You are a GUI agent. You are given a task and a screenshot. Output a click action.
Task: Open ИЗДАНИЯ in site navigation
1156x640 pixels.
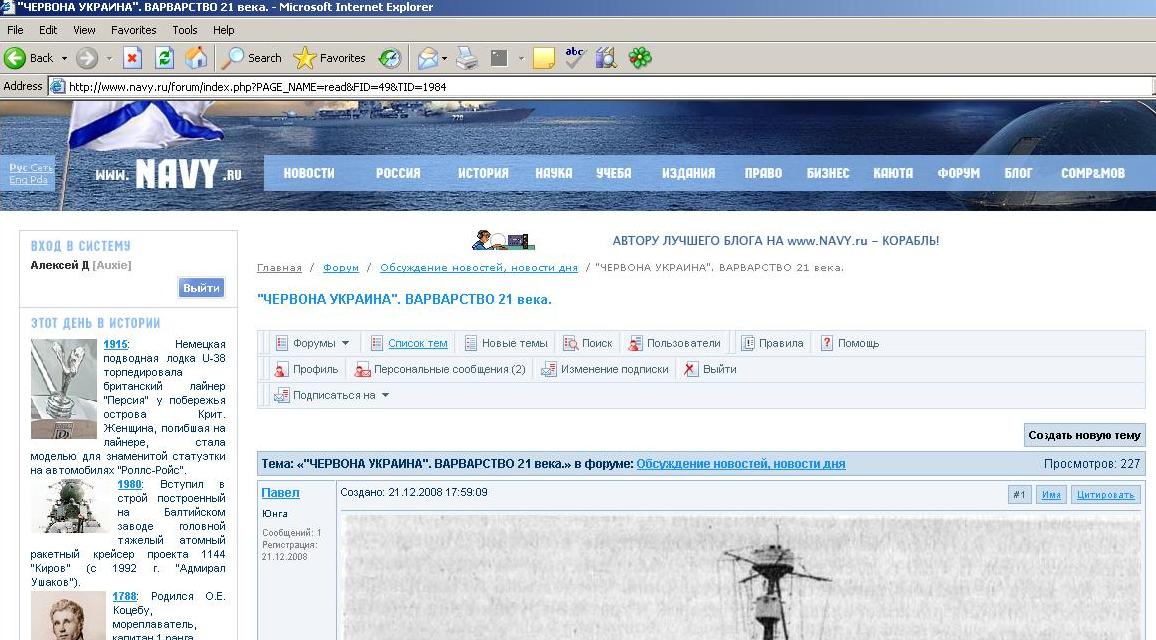pyautogui.click(x=689, y=173)
